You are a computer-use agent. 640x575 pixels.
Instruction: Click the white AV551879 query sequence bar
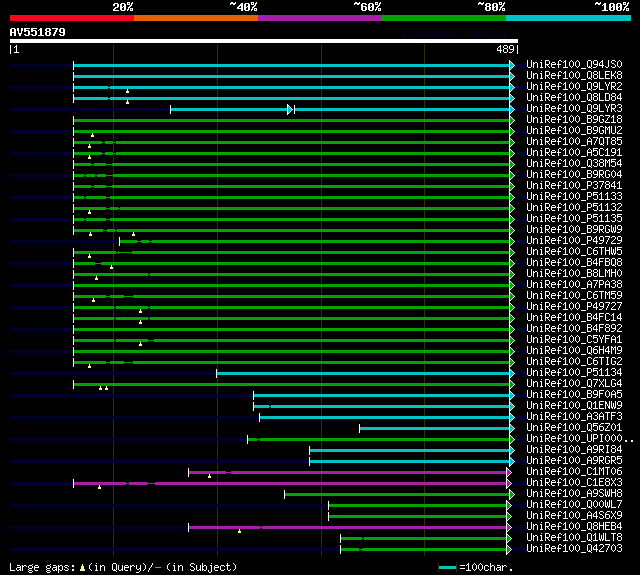click(264, 41)
